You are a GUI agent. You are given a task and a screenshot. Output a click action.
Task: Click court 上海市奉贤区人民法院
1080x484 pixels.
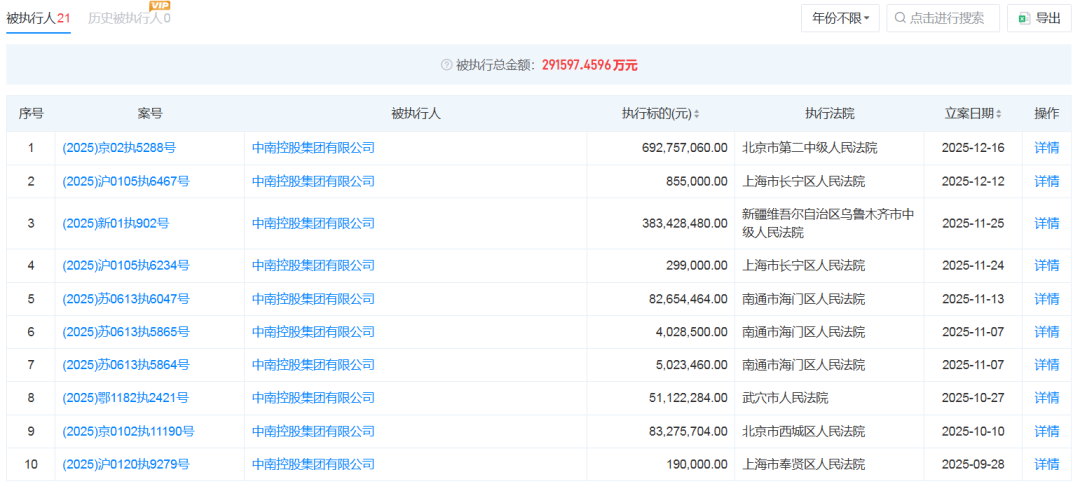tap(804, 465)
